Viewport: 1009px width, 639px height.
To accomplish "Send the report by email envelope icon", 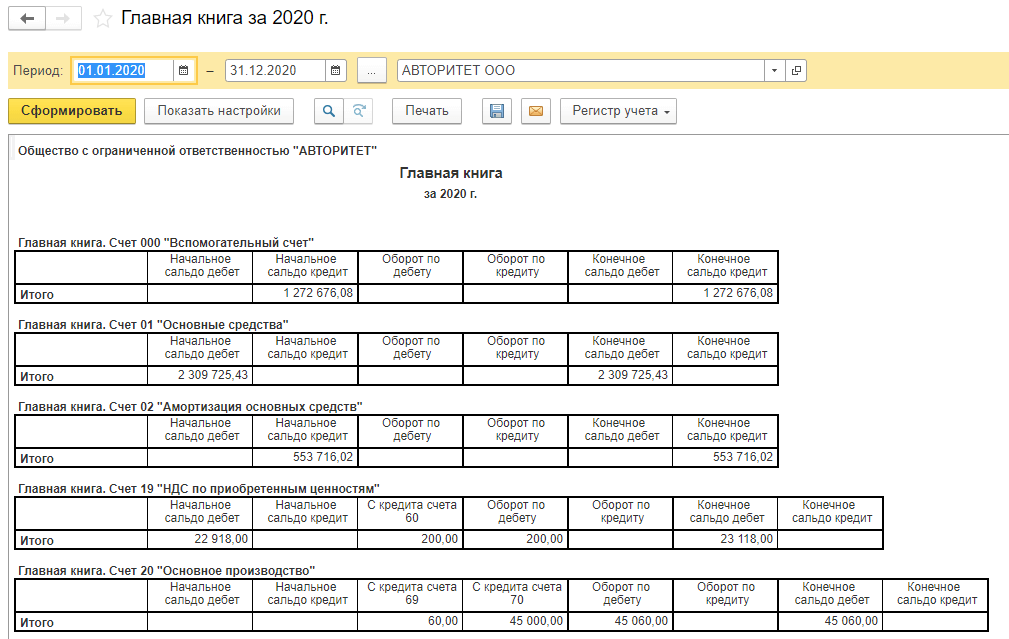I will pyautogui.click(x=535, y=111).
